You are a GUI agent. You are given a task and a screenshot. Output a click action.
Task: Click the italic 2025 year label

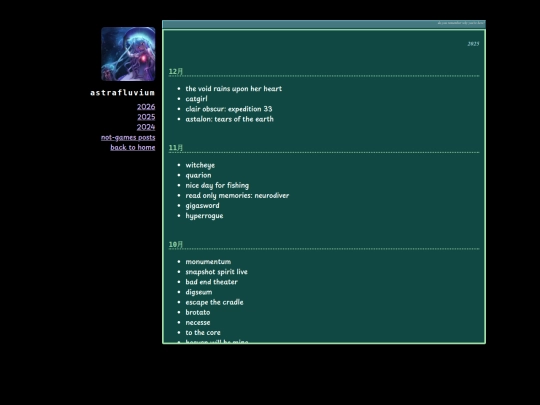coord(473,44)
